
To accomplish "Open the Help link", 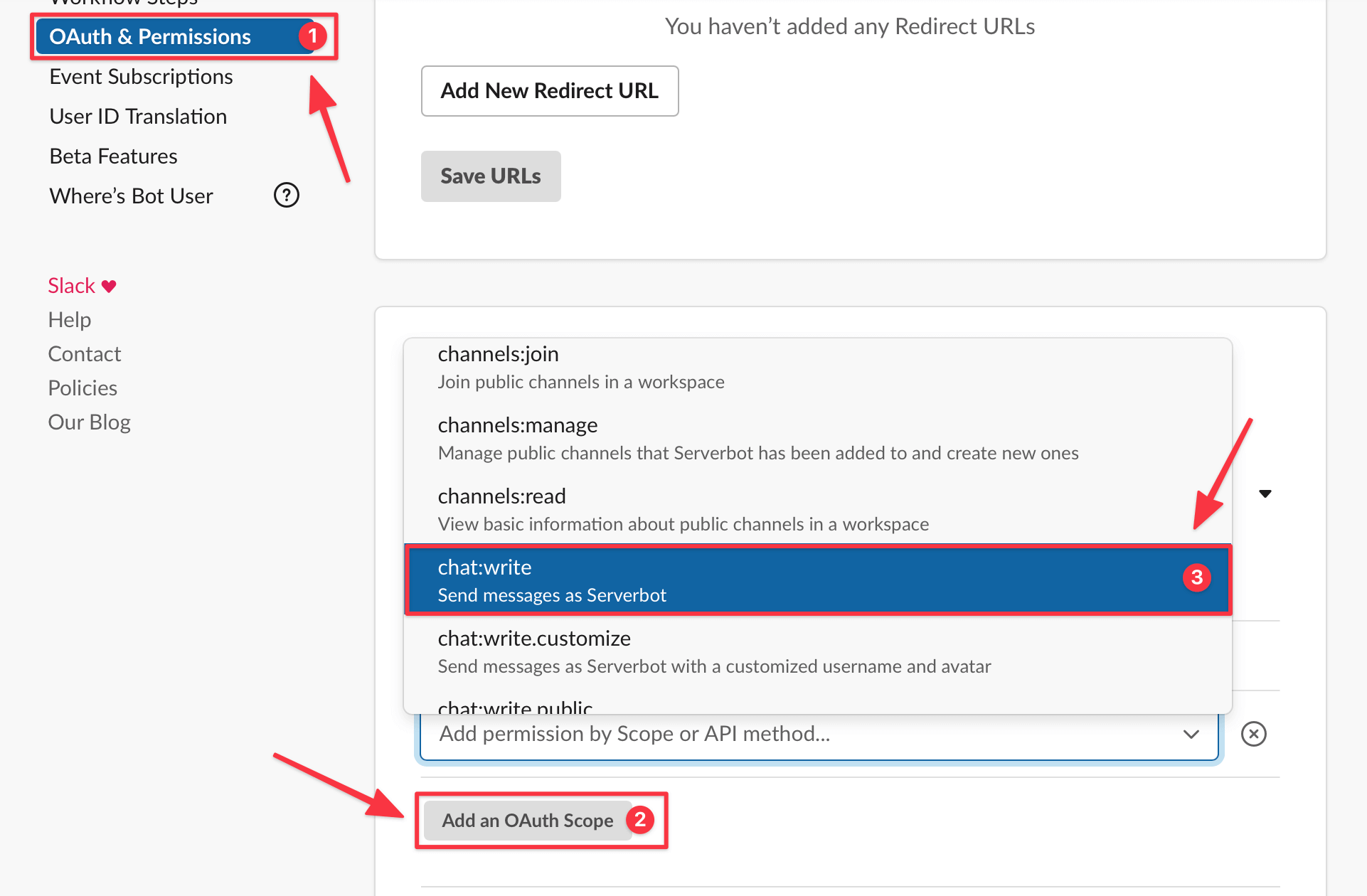I will pos(69,319).
